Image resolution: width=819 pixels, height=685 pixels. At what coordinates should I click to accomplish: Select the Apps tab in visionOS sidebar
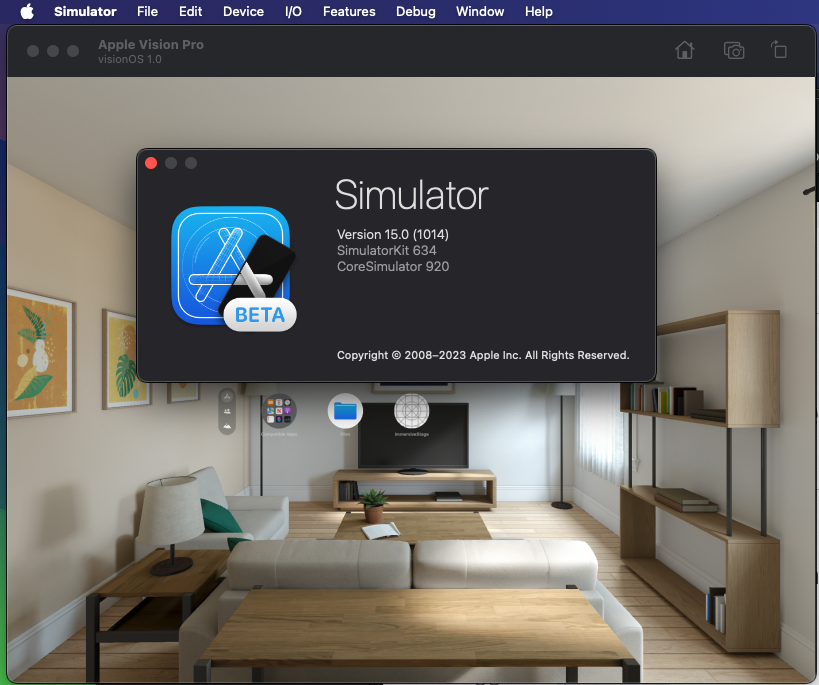[x=227, y=397]
